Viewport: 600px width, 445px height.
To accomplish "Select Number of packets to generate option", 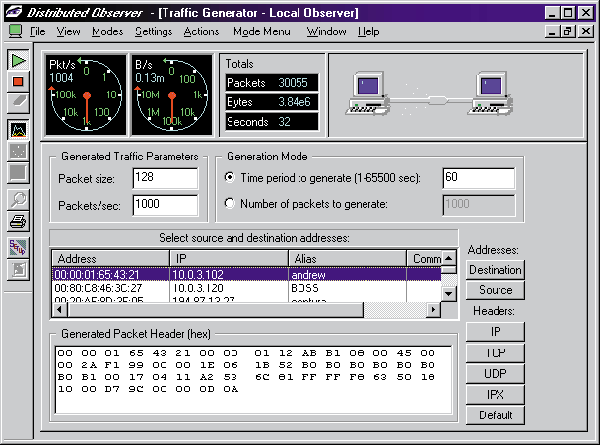I will pos(232,205).
